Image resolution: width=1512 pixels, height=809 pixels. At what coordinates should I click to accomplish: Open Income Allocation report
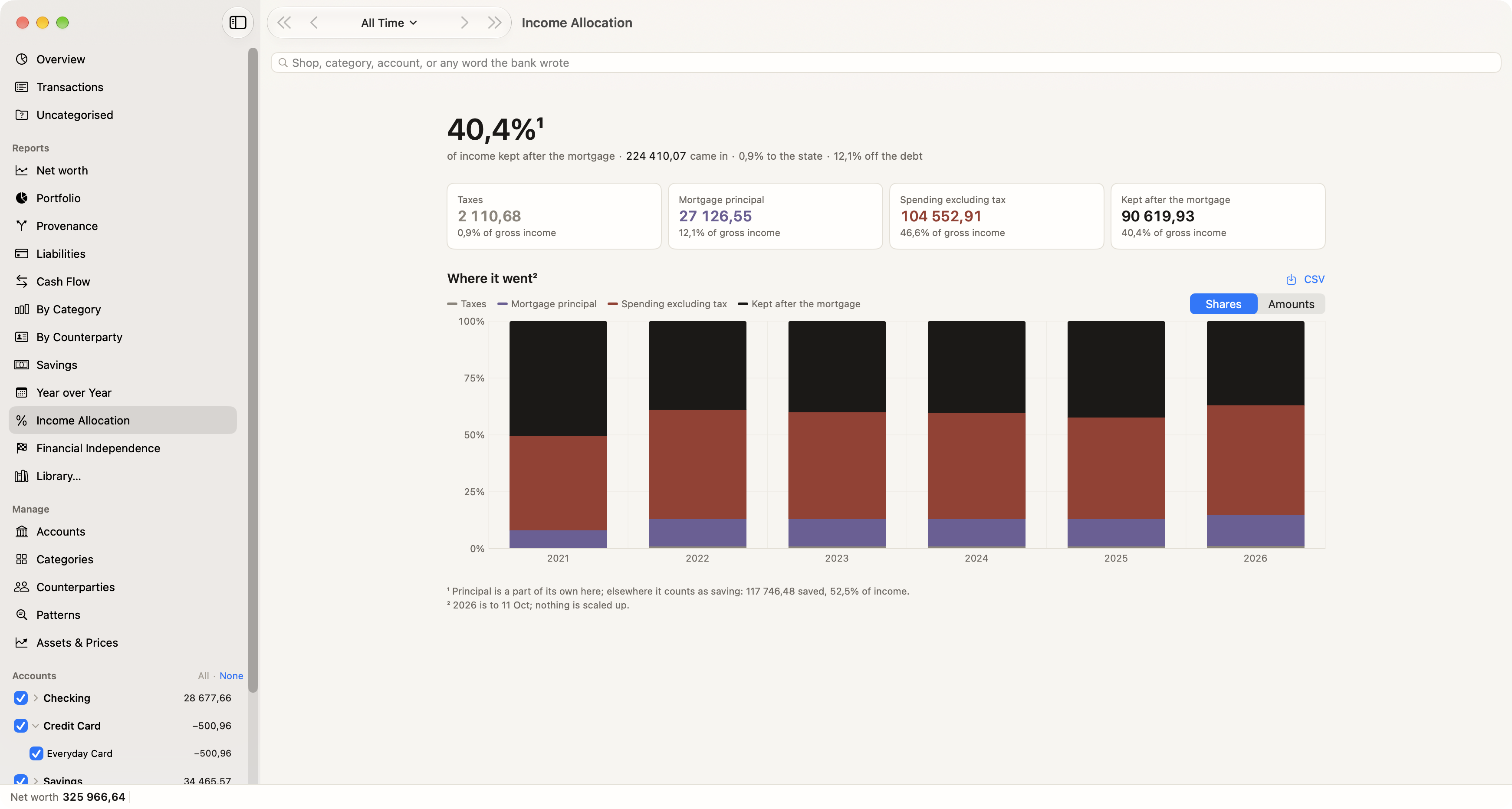tap(123, 421)
